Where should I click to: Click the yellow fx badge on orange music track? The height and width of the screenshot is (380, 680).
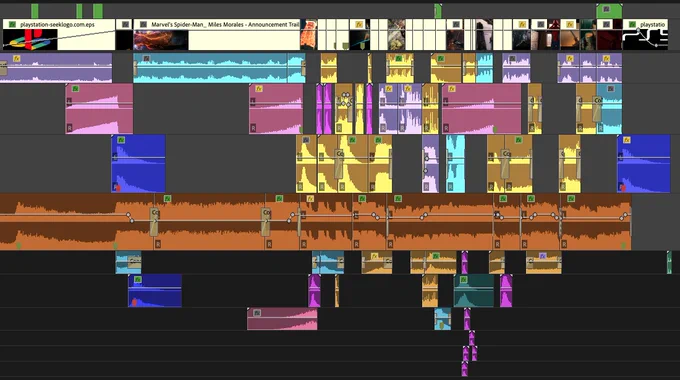310,199
